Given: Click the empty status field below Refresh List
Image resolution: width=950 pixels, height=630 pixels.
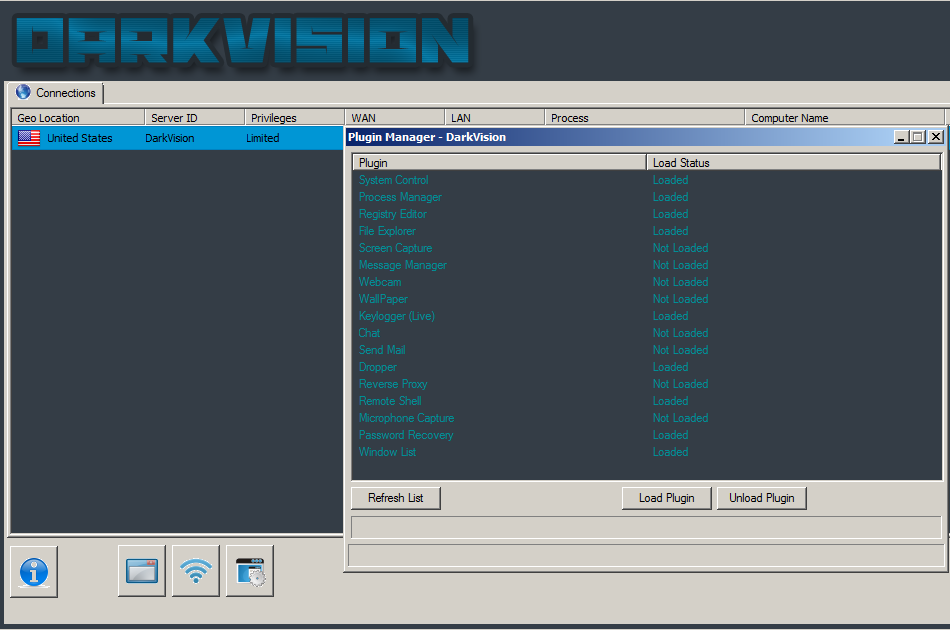Looking at the screenshot, I should 646,527.
